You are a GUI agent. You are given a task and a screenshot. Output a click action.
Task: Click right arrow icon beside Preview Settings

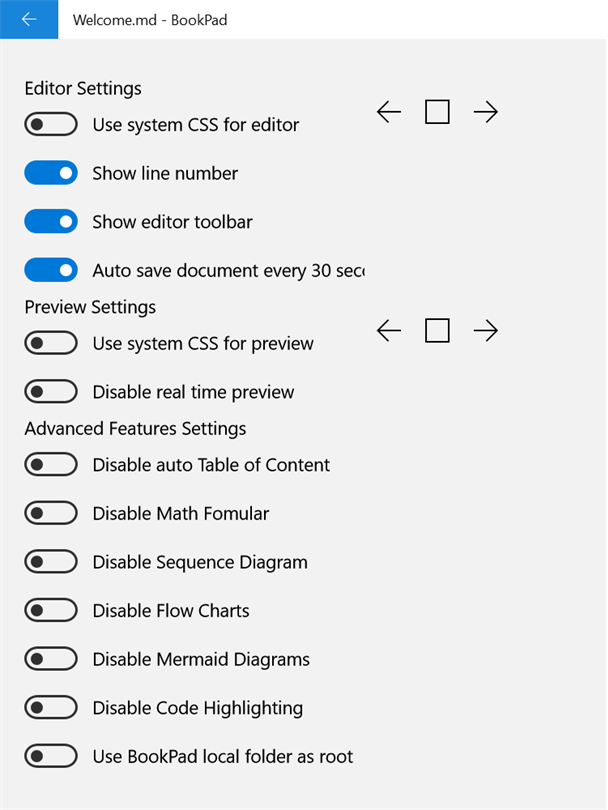click(x=486, y=330)
